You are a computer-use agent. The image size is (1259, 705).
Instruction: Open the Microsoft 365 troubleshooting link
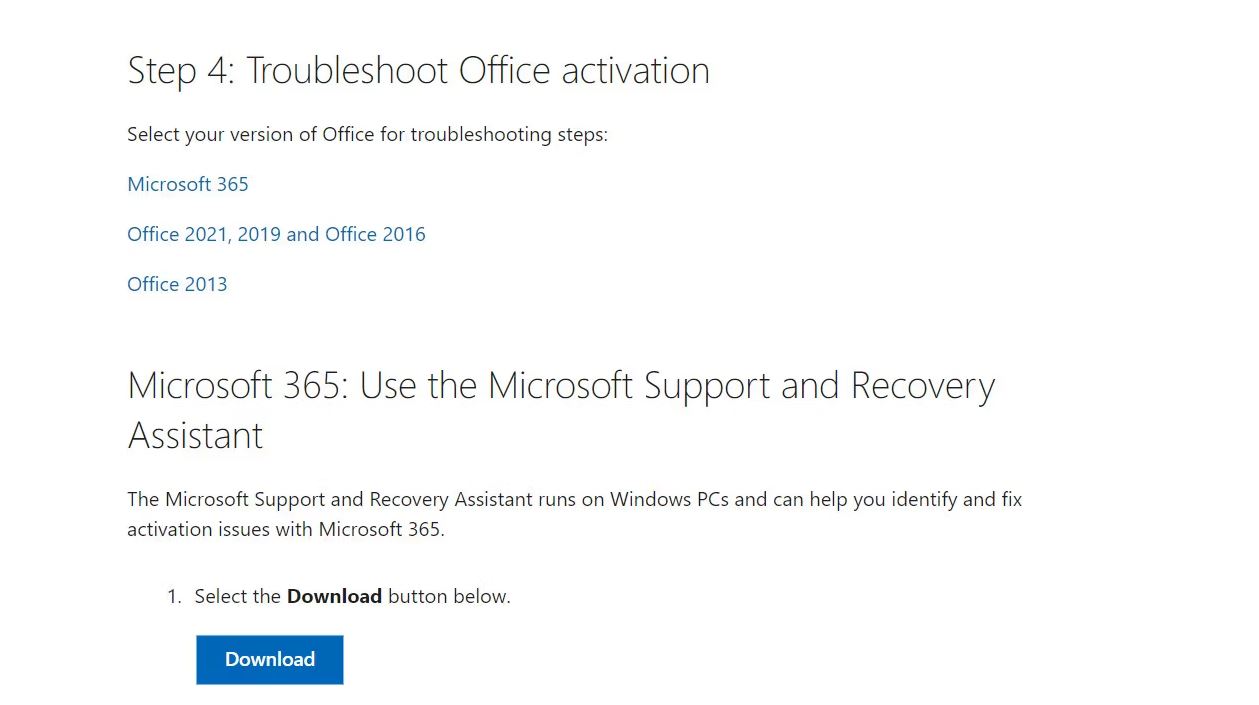point(188,184)
